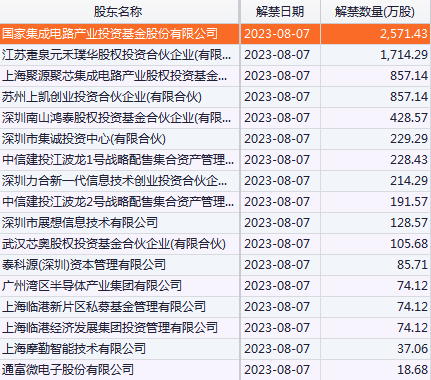Click the quantity value 428.57

(409, 118)
